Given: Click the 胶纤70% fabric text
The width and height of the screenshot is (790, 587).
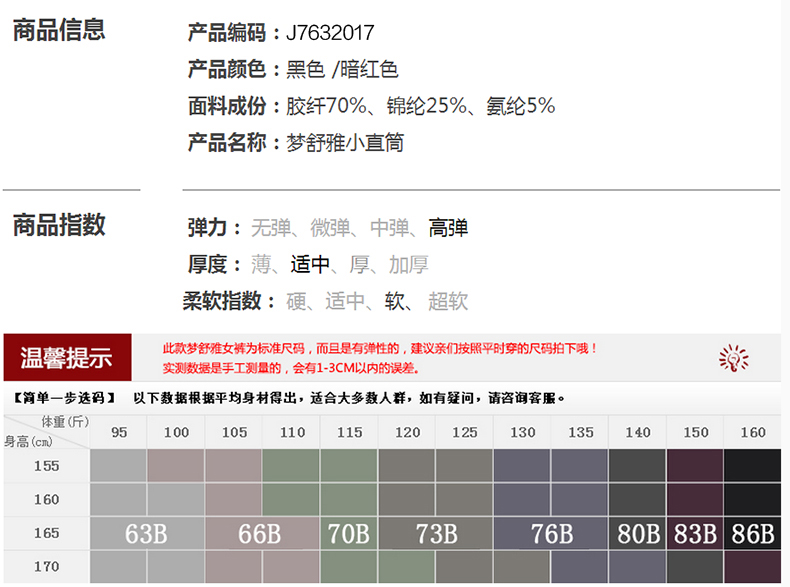Looking at the screenshot, I should (326, 106).
